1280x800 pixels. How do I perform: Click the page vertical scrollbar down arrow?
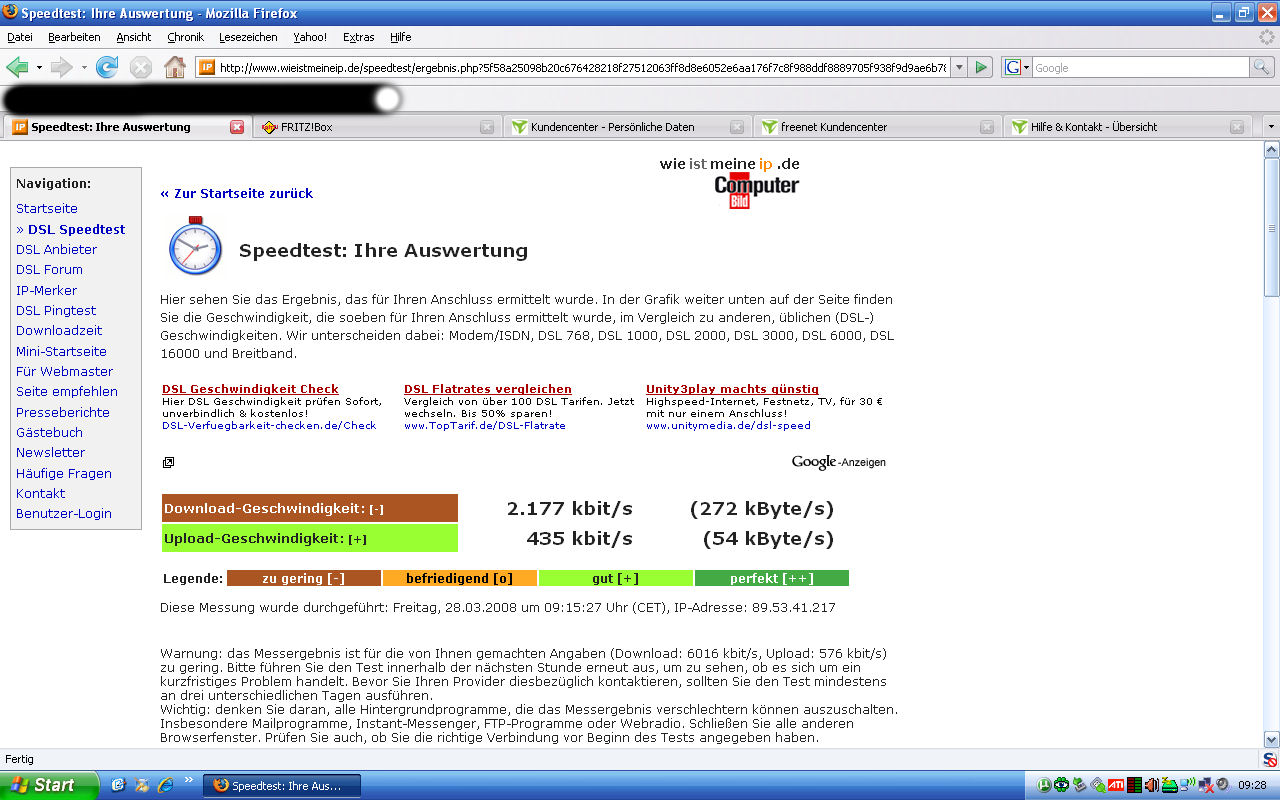pos(1271,738)
